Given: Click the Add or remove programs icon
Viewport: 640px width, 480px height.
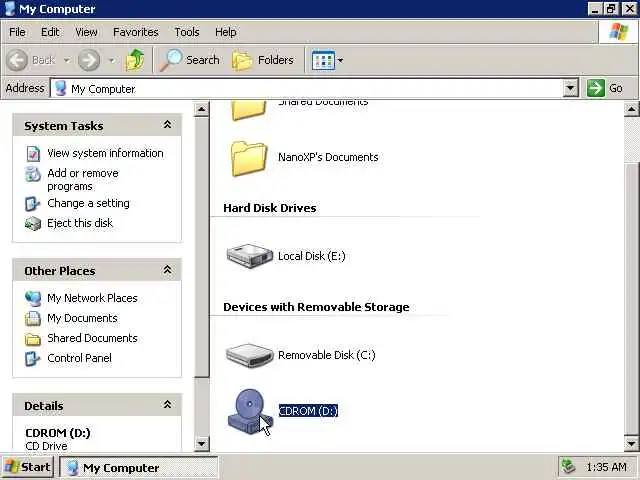Looking at the screenshot, I should (33, 174).
